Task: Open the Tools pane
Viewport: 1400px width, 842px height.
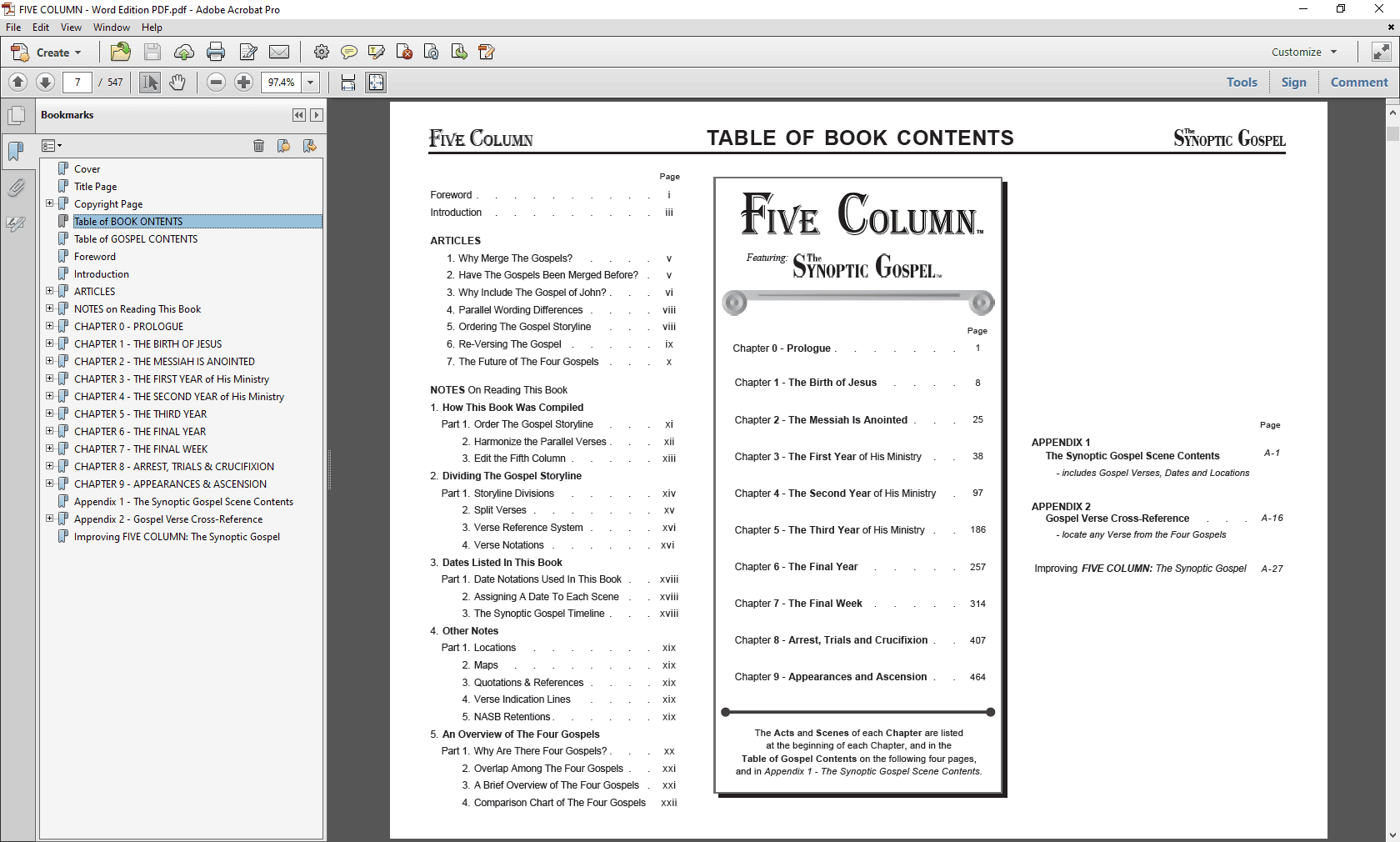Action: 1242,82
